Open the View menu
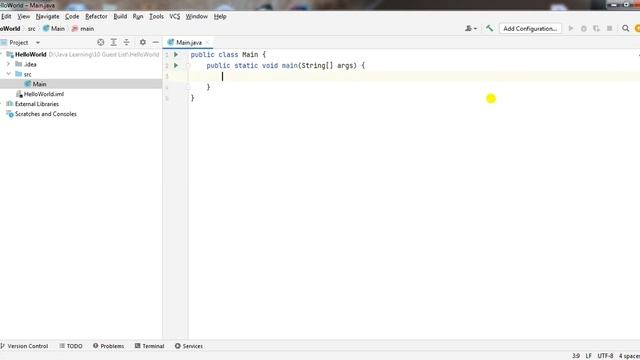The height and width of the screenshot is (360, 640). 24,16
